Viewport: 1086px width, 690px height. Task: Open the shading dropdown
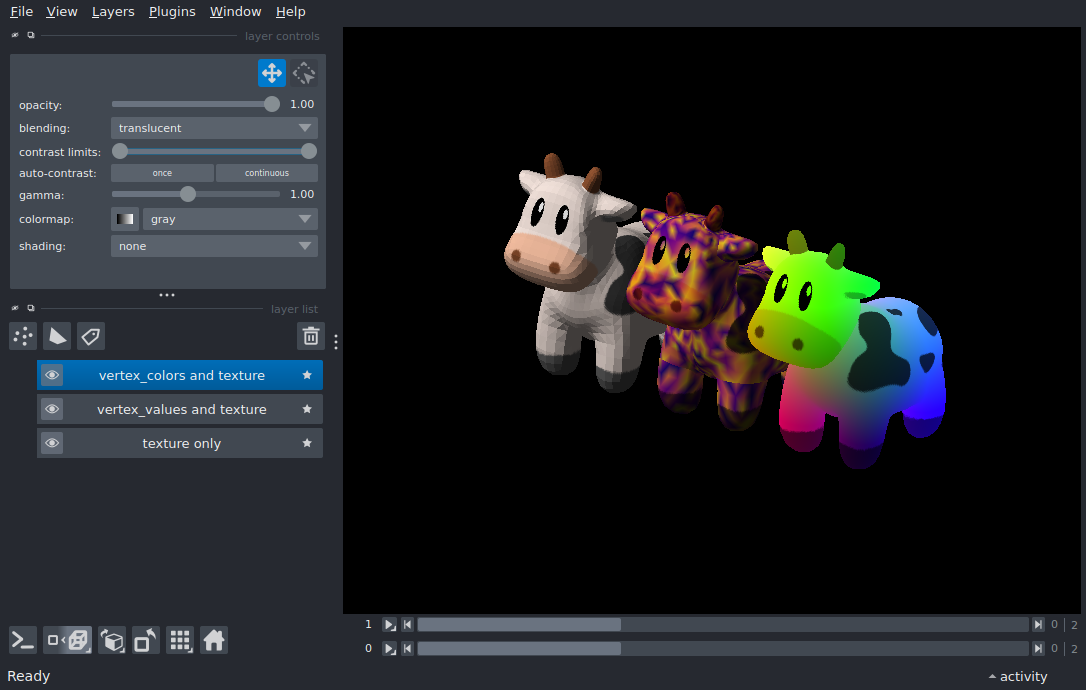coord(214,246)
